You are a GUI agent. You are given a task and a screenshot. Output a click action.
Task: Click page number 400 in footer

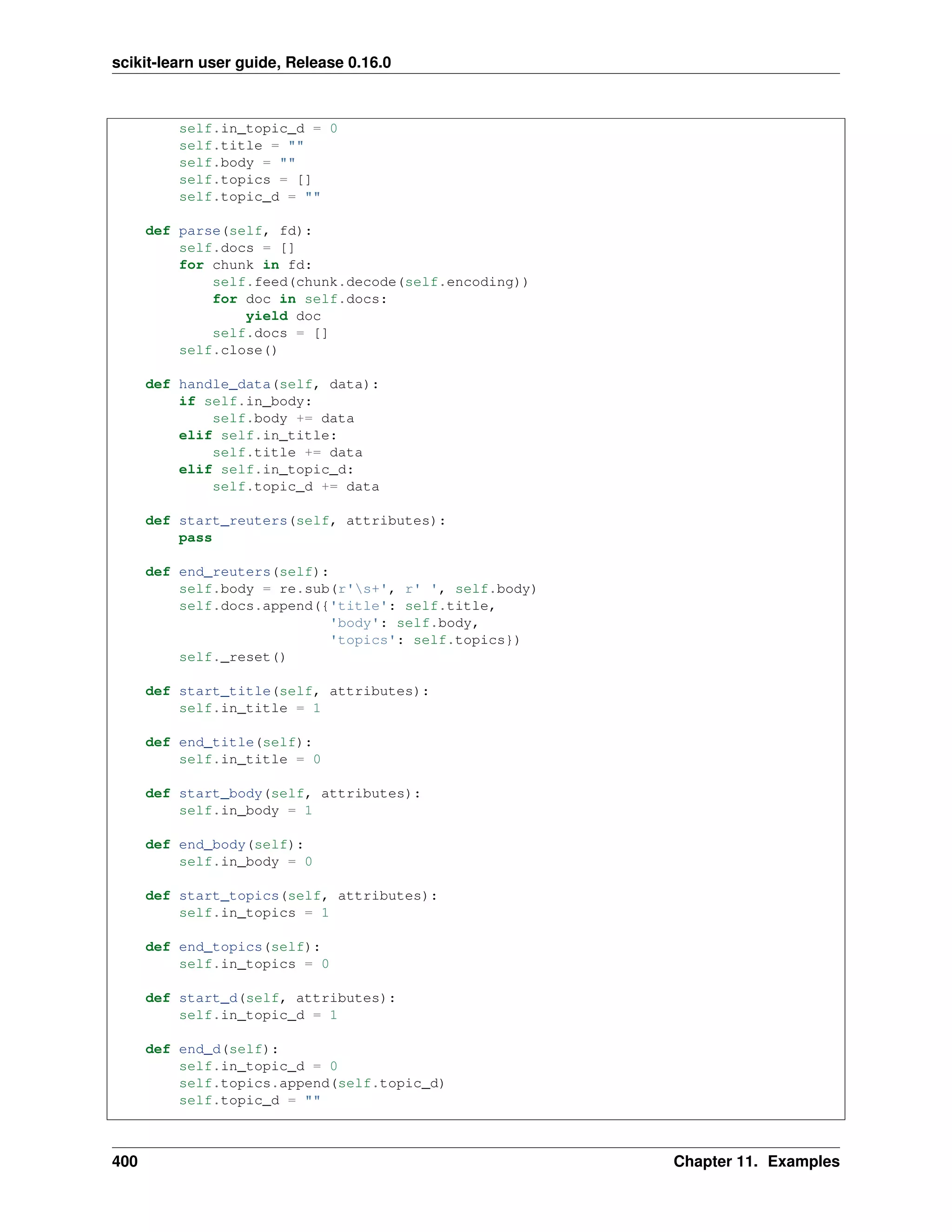tap(125, 1161)
